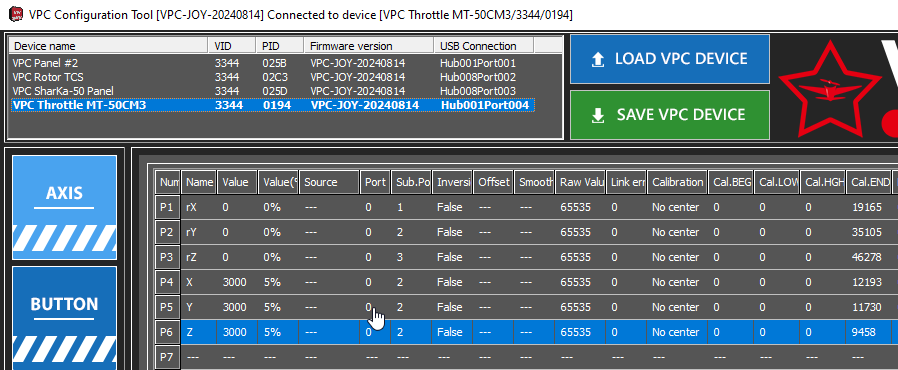Click the download arrow icon on SAVE VPC DEVICE
This screenshot has width=898, height=370.
click(x=598, y=115)
